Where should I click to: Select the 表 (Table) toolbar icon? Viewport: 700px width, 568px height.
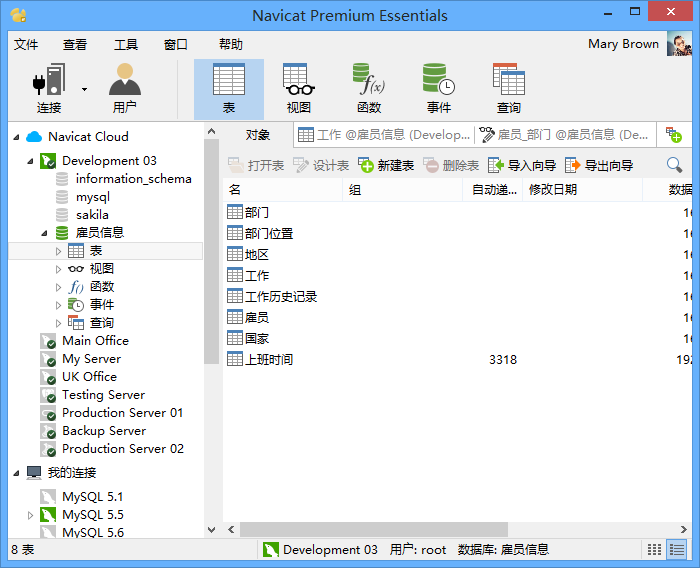point(229,89)
